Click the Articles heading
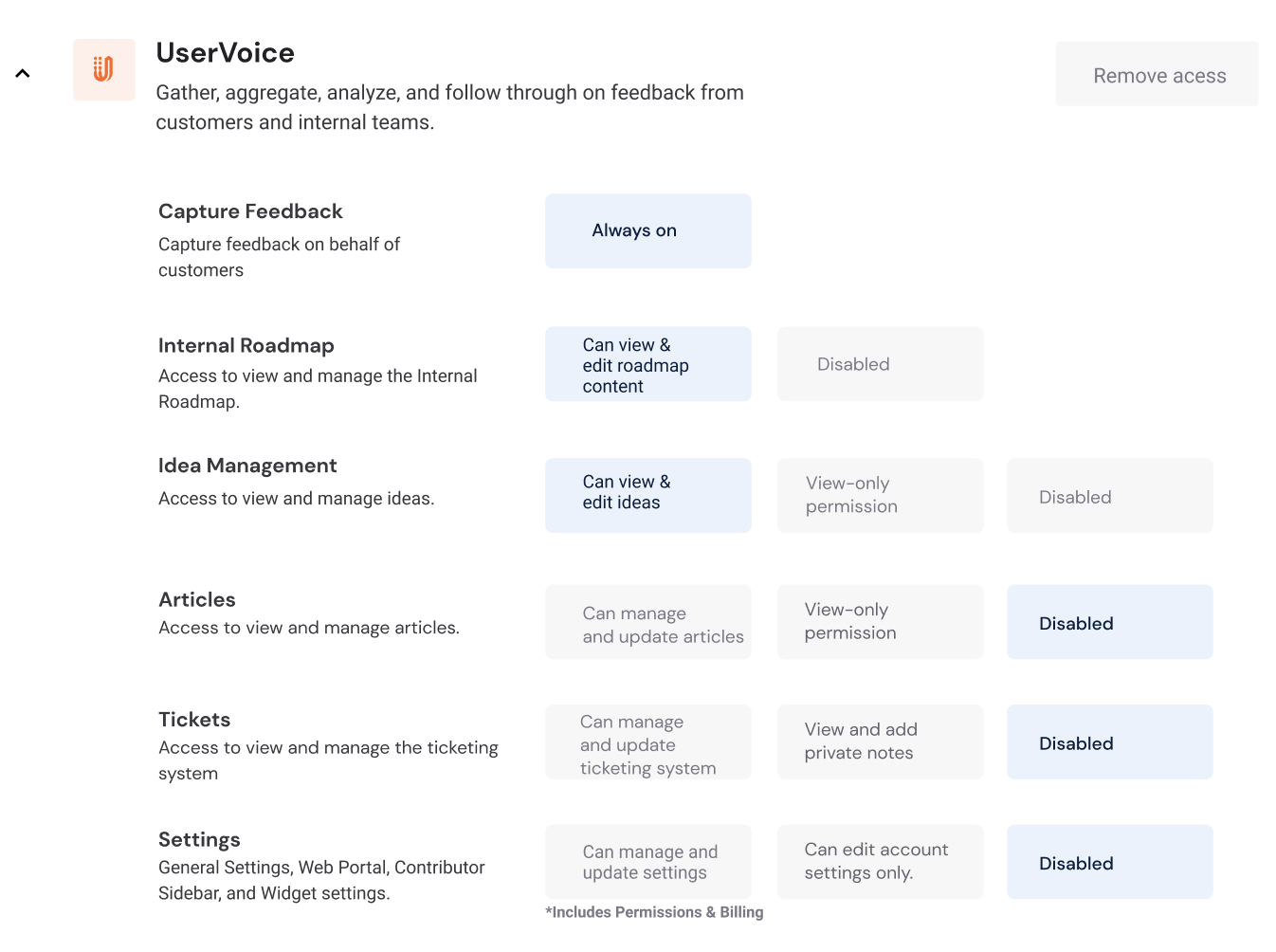Image resolution: width=1276 pixels, height=952 pixels. tap(197, 599)
